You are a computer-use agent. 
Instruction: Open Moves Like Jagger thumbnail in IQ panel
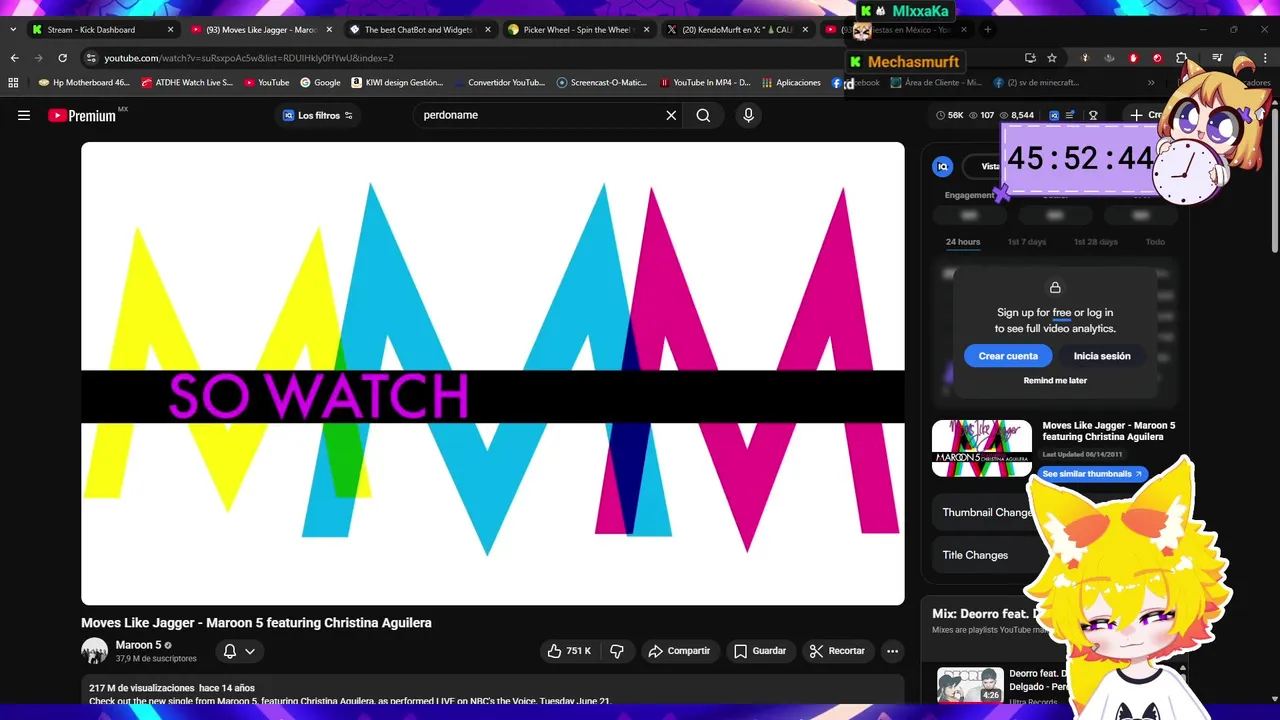(x=982, y=448)
